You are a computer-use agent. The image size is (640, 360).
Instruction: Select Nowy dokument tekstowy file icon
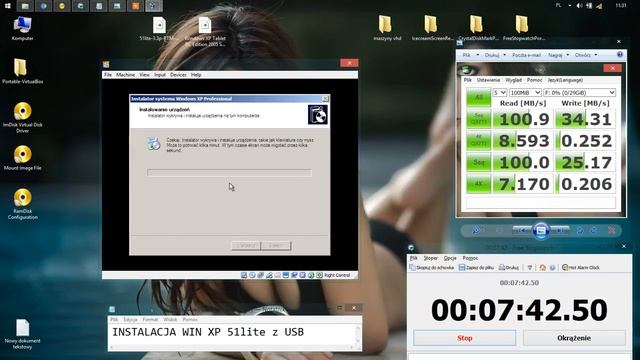pos(22,334)
